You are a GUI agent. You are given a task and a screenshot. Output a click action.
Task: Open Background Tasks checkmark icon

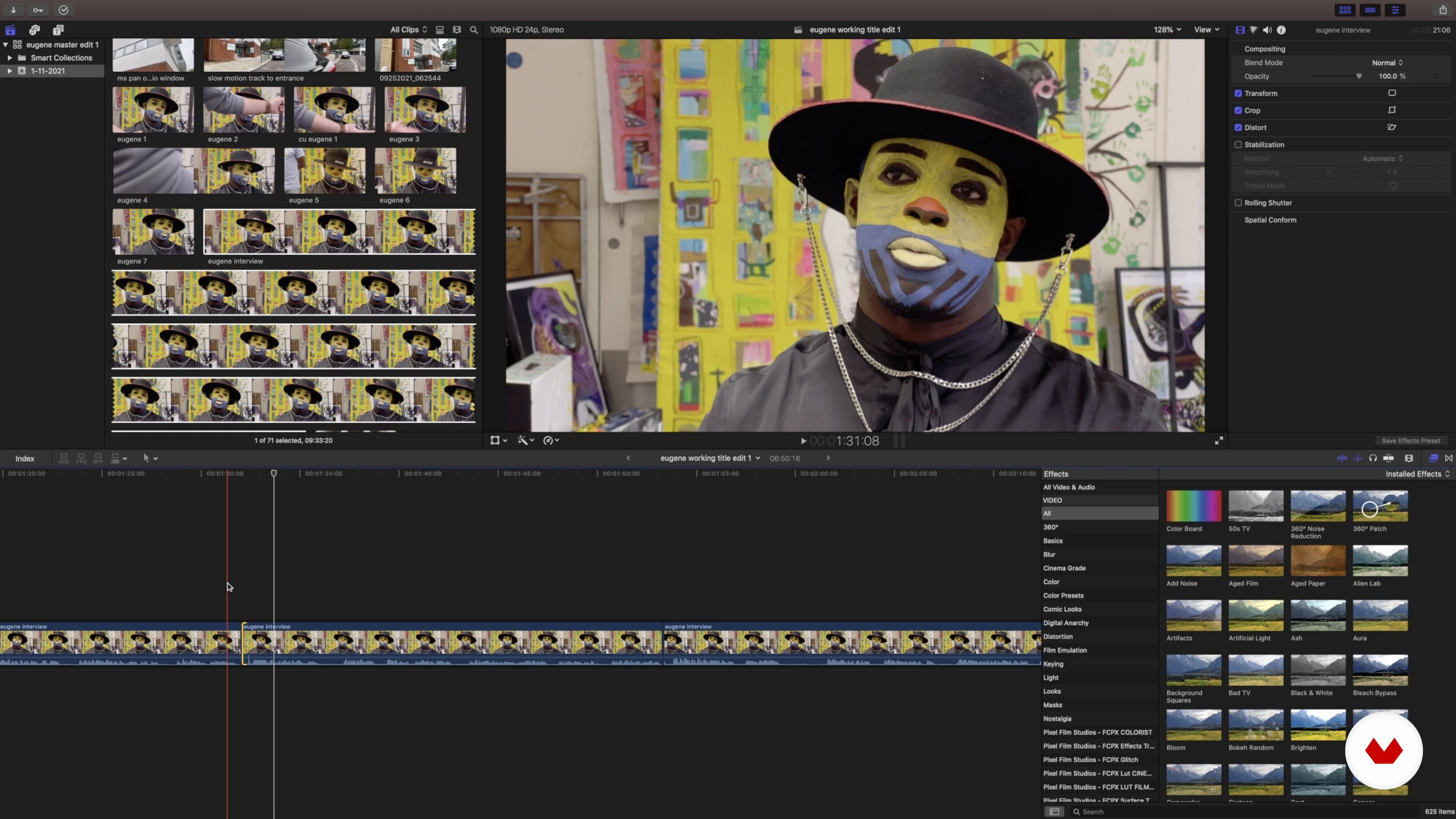click(63, 9)
